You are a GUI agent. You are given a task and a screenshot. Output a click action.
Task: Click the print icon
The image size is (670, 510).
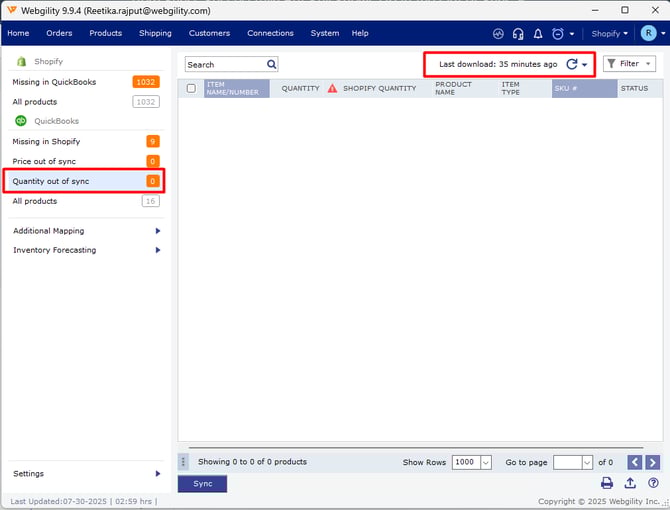606,483
